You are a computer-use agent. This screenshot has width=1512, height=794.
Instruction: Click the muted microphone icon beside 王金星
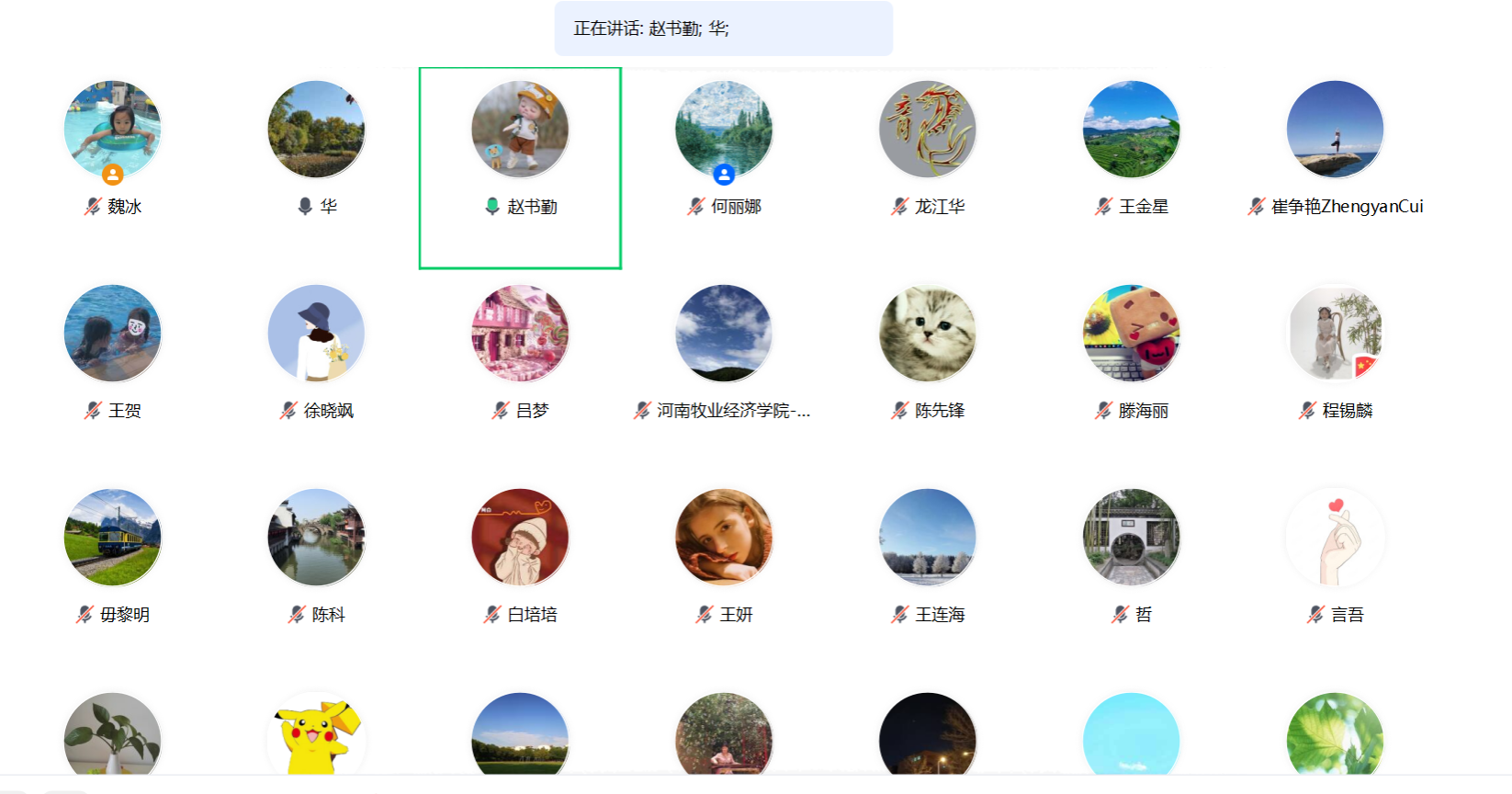(x=1104, y=207)
